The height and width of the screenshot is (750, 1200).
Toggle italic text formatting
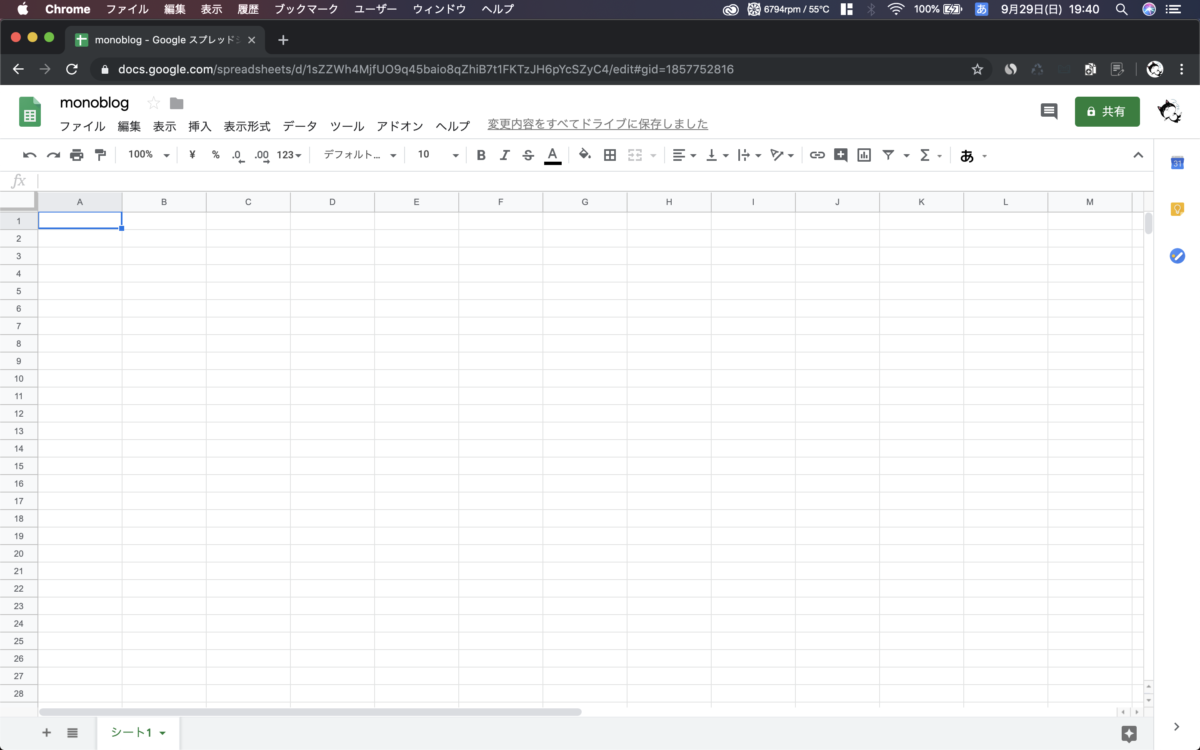tap(504, 155)
